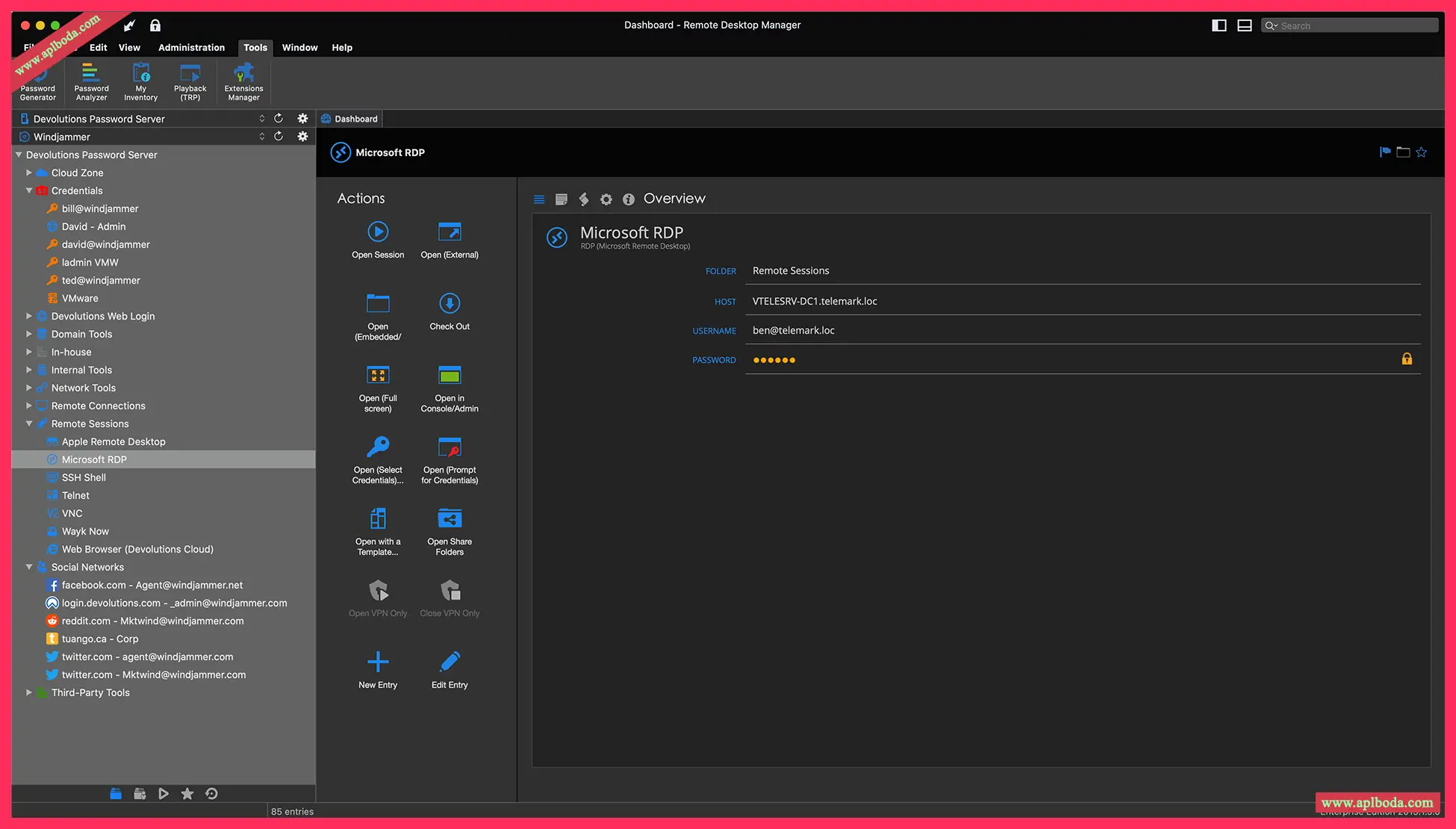Click Open (Prompt for Credentials) action
The height and width of the screenshot is (829, 1456).
449,460
